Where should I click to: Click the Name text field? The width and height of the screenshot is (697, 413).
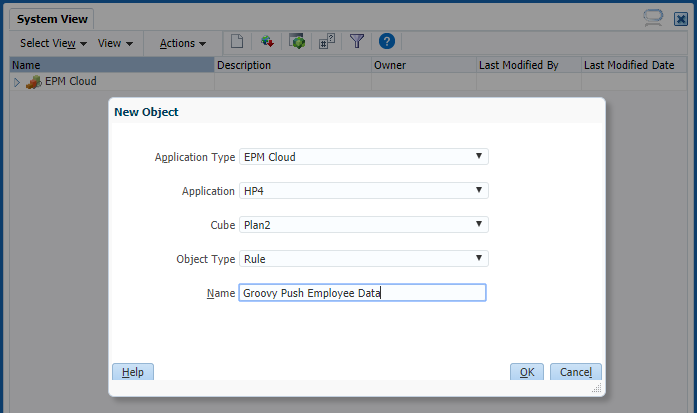coord(362,293)
